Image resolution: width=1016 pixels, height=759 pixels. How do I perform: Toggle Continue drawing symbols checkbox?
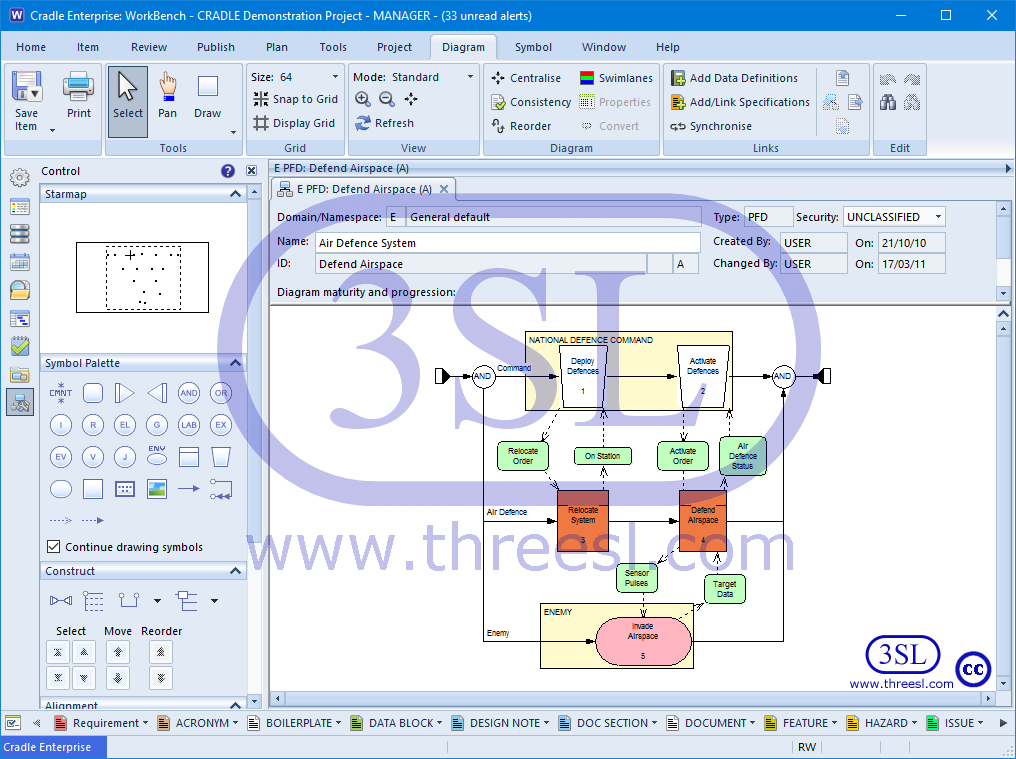click(54, 546)
